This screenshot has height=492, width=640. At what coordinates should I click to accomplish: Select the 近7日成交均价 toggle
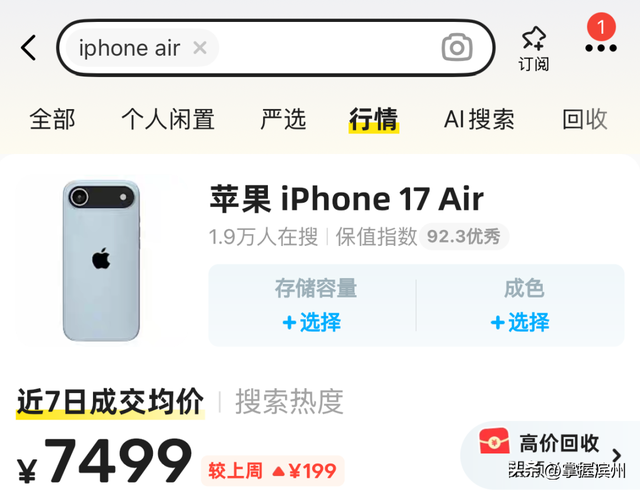click(110, 402)
